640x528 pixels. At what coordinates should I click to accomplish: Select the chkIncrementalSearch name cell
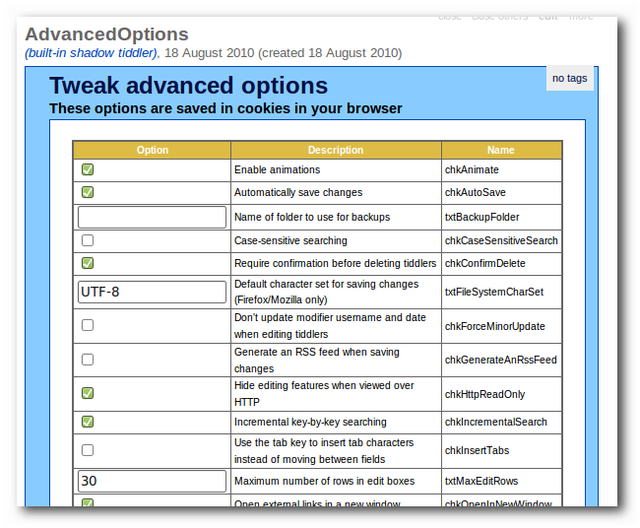pos(502,422)
